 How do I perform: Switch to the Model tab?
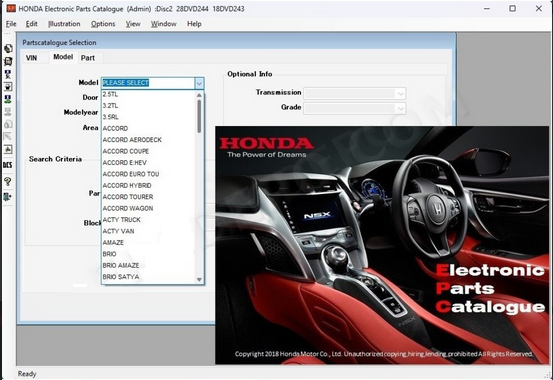click(63, 57)
